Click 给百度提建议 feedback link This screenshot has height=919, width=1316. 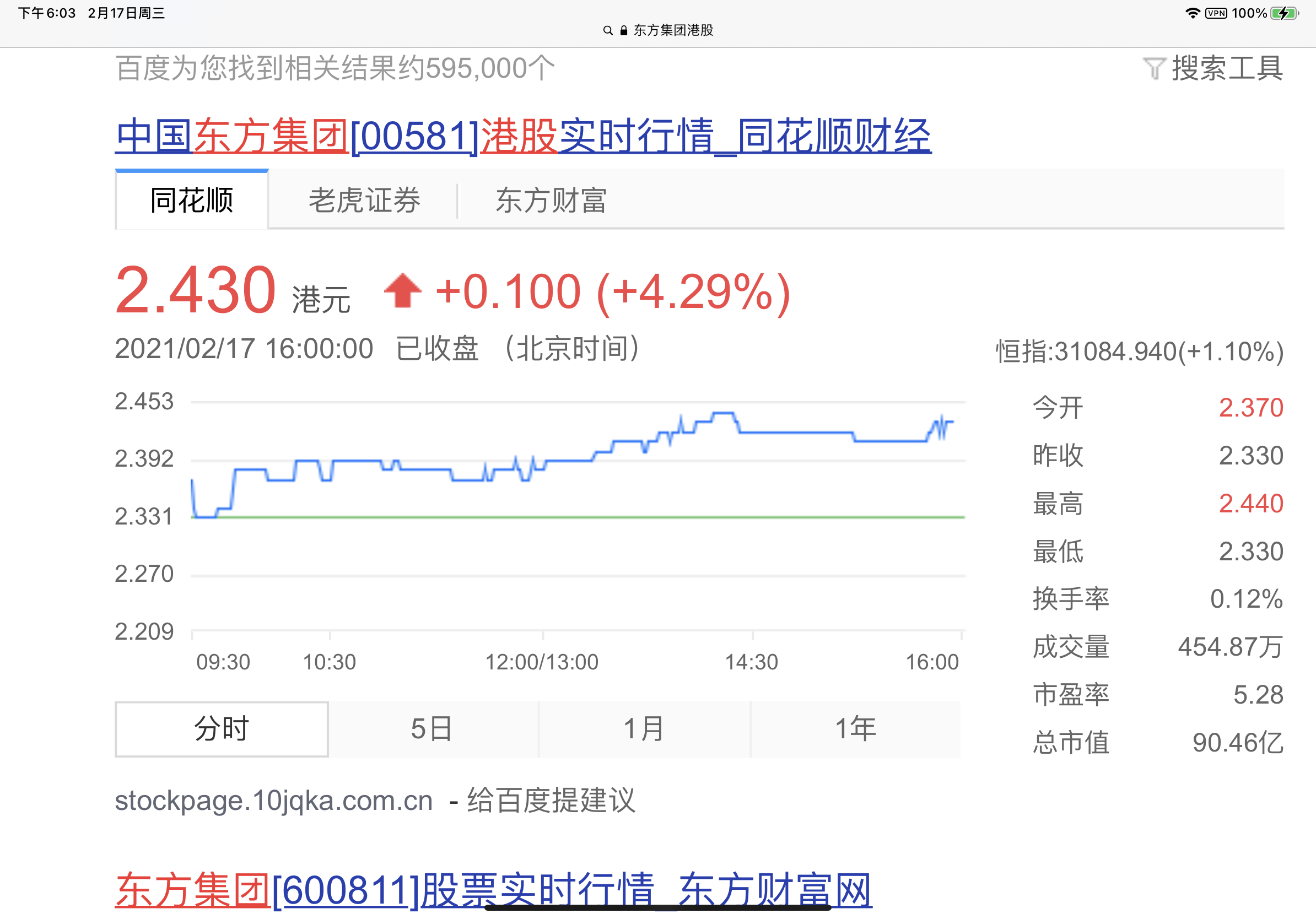pyautogui.click(x=551, y=800)
